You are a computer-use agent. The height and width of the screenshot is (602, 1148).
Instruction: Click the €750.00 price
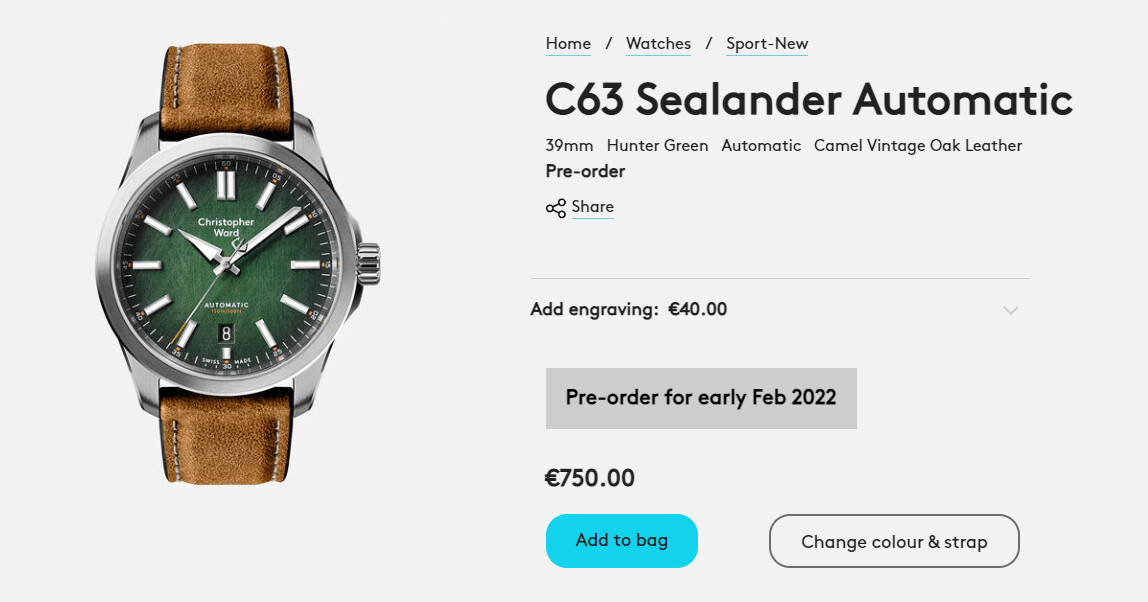pos(590,478)
